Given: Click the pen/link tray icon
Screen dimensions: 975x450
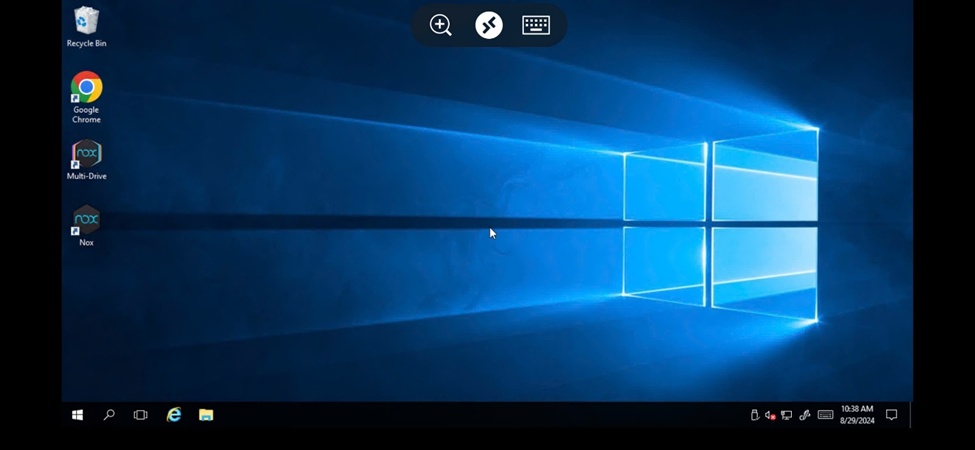Looking at the screenshot, I should (805, 415).
